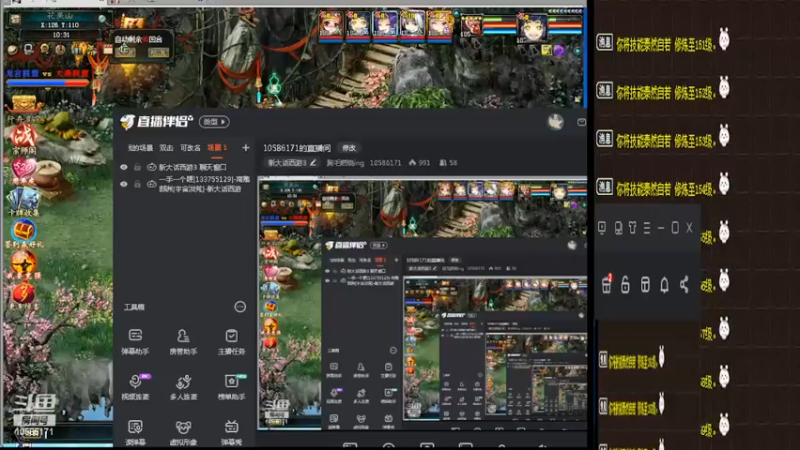Click the 修改 button beside room title
Screen dimensions: 800x450
pos(349,148)
